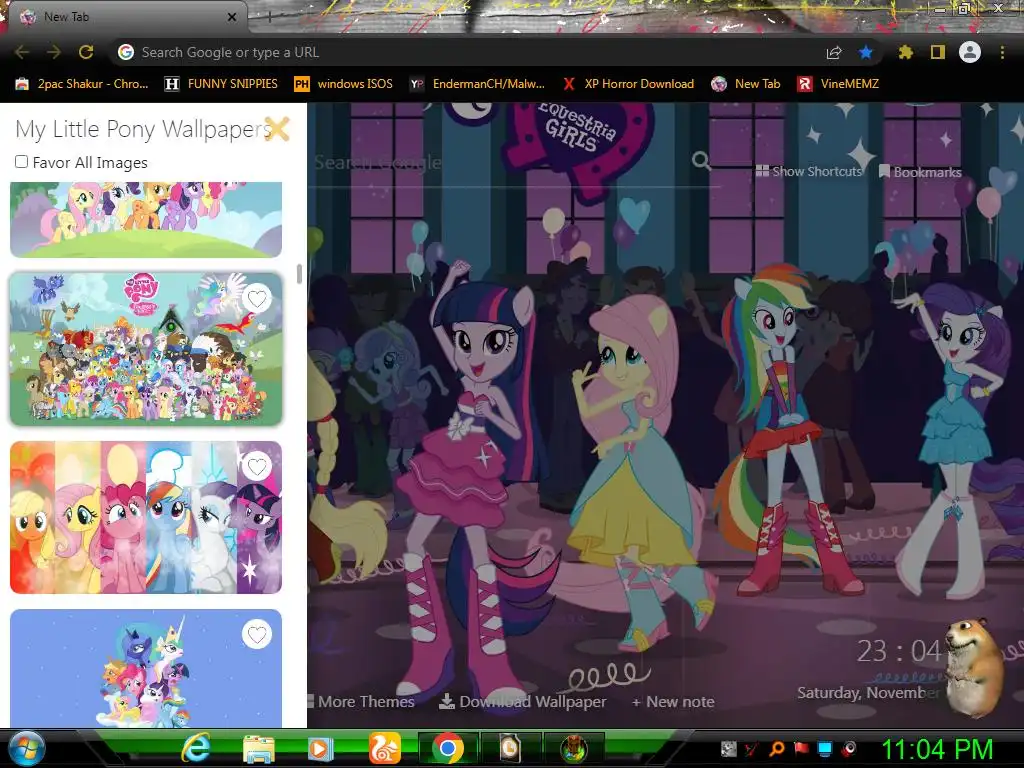Open the Chrome three-dot menu
The height and width of the screenshot is (768, 1024).
click(x=1002, y=52)
